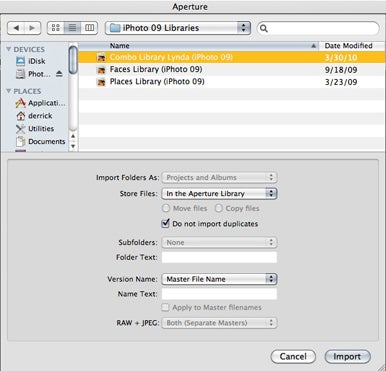Sort by the Date Modified column header
This screenshot has width=386, height=371.
coord(352,46)
